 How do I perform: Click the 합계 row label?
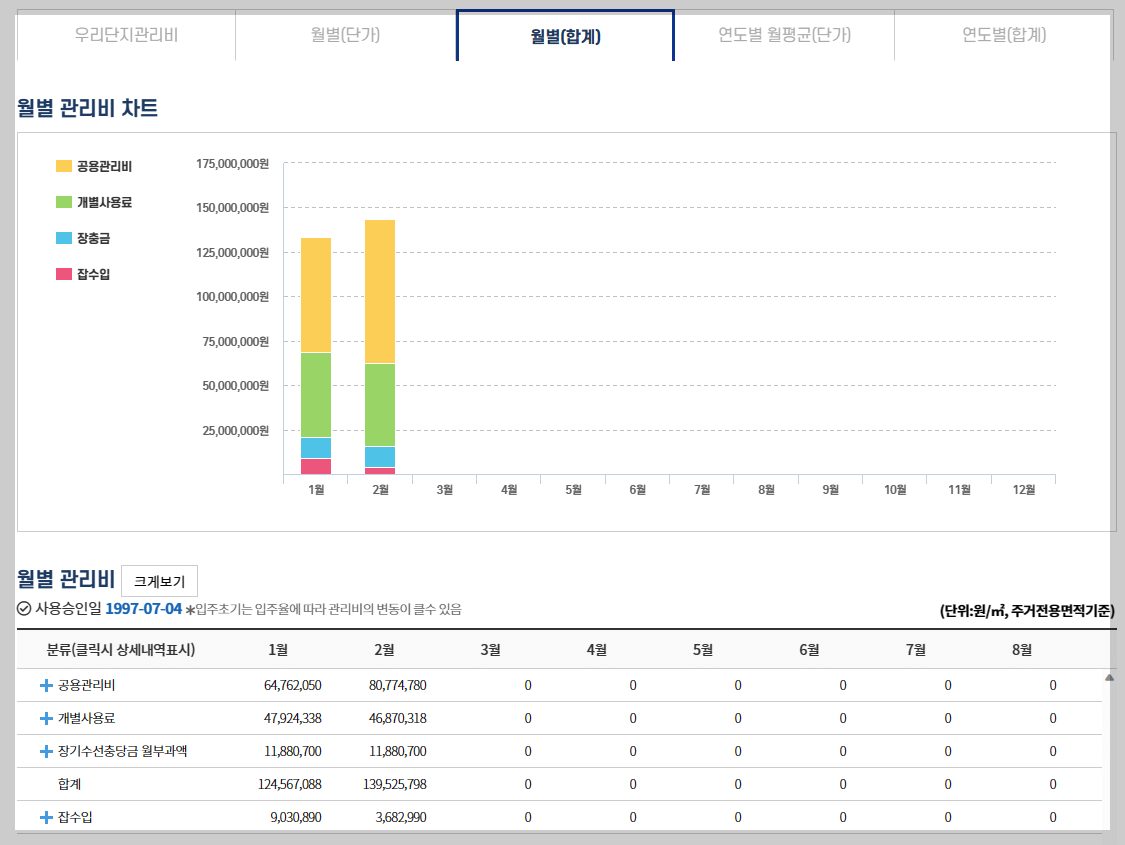[x=70, y=785]
